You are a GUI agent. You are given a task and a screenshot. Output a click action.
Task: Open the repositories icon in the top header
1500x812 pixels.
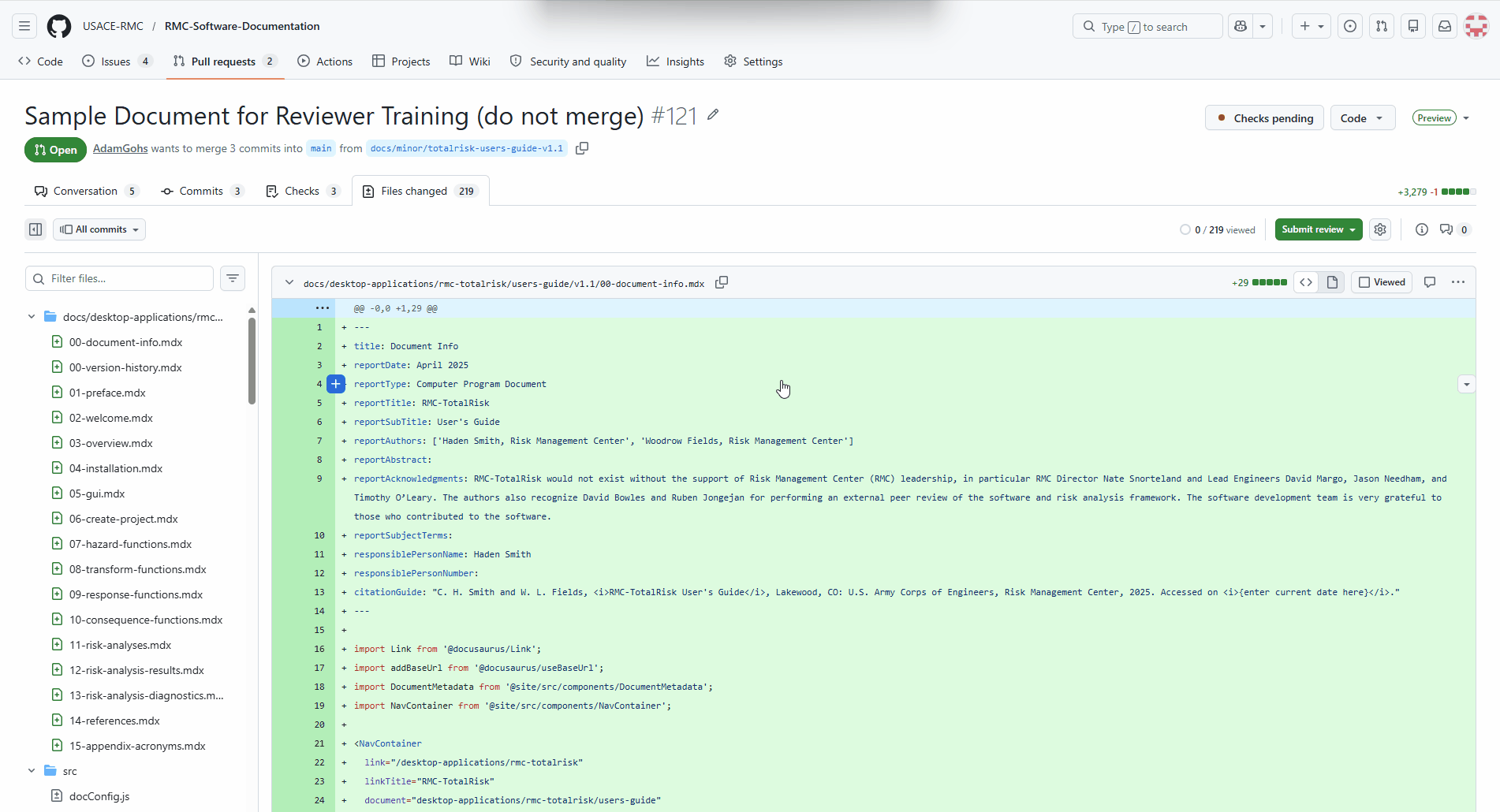tap(1413, 26)
